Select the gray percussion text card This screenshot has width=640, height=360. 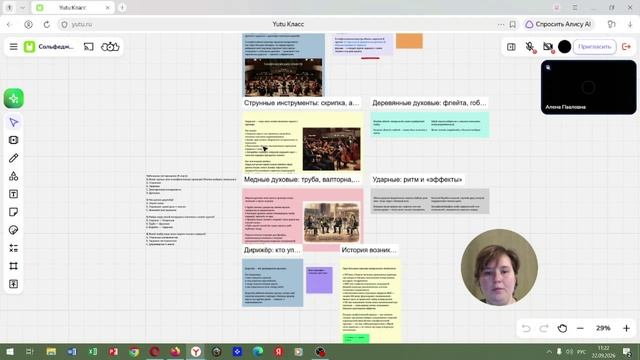(x=430, y=201)
